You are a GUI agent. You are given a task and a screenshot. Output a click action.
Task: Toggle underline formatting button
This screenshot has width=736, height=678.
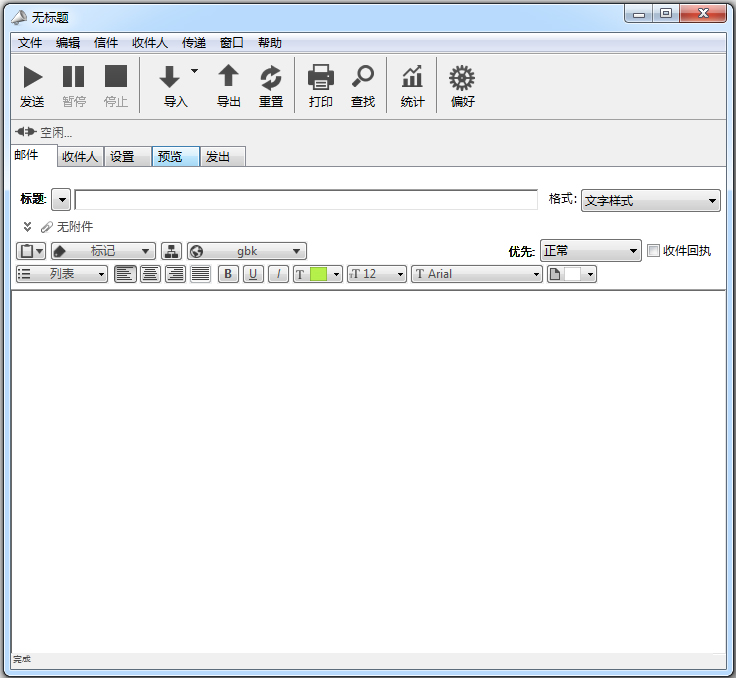[x=253, y=274]
